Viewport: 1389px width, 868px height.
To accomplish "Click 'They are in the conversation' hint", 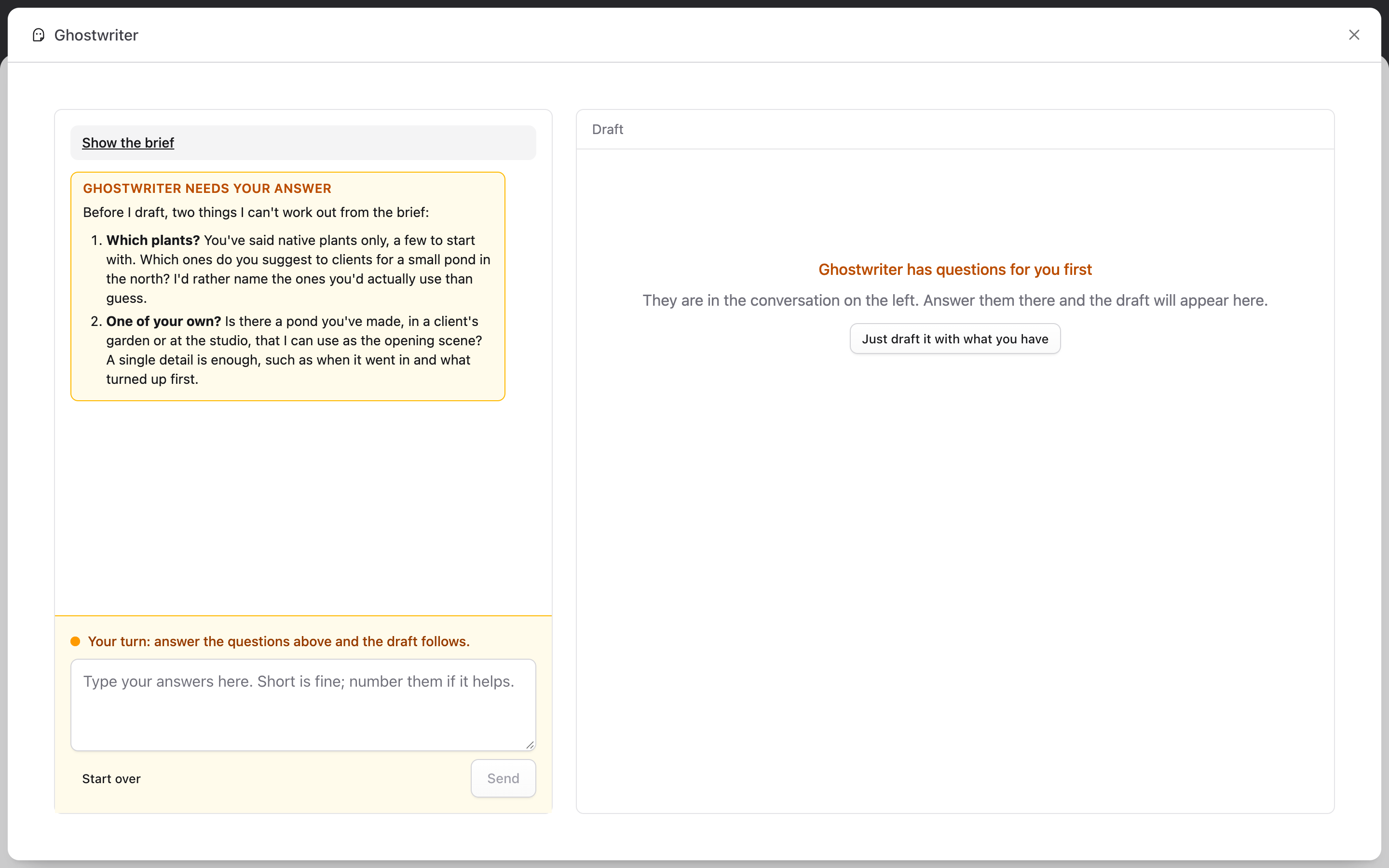I will [x=954, y=300].
